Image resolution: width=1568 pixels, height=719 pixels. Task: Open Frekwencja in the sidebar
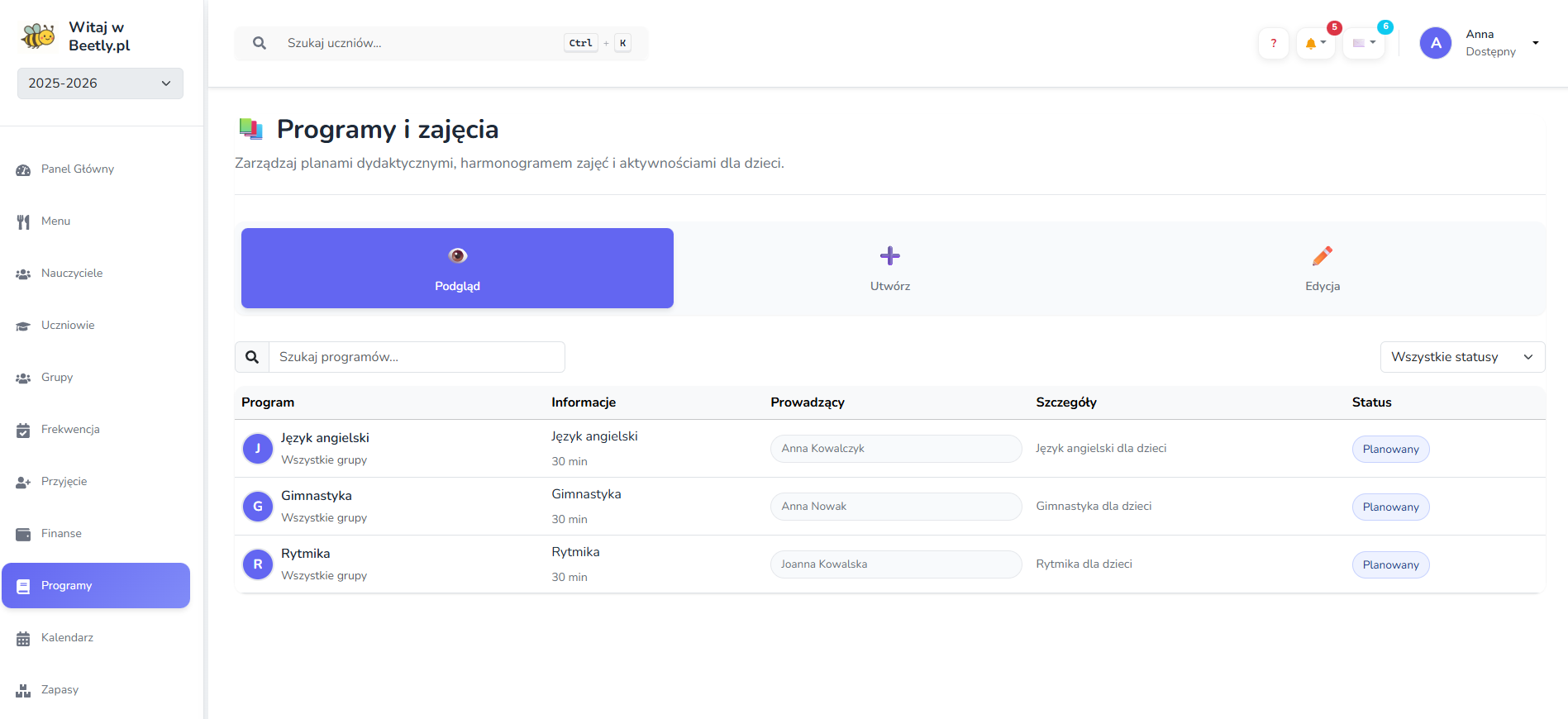tap(96, 430)
